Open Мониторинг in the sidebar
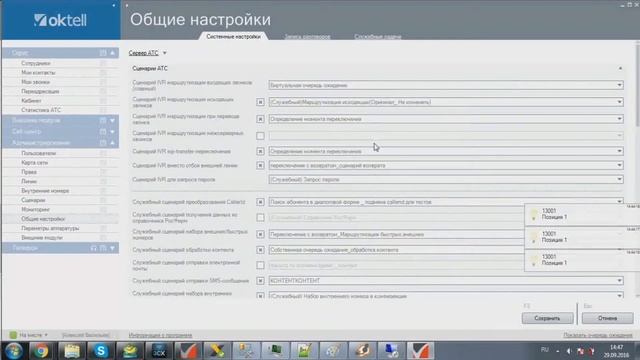 pos(35,209)
